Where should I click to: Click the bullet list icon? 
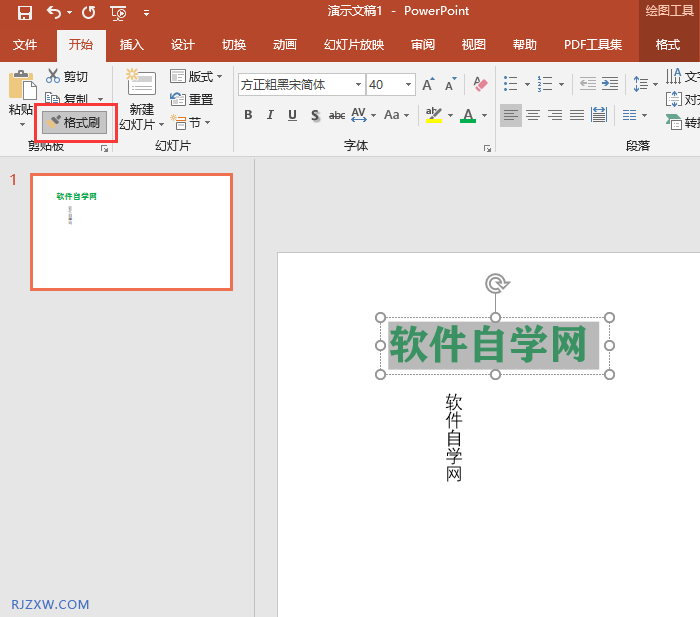511,85
